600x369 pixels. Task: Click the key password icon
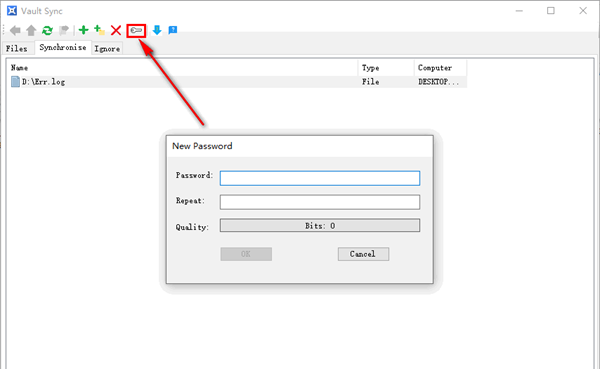tap(136, 30)
